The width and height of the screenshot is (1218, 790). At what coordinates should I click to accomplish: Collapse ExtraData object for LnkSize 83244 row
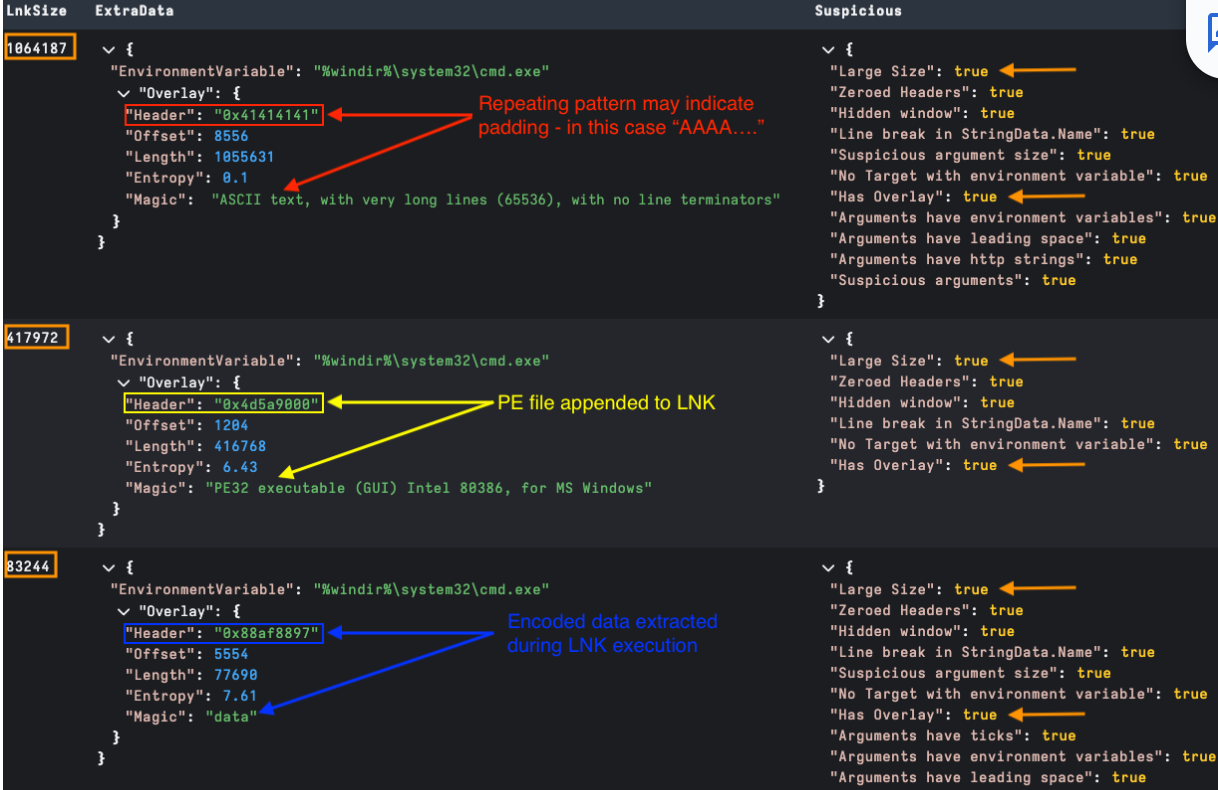(x=108, y=568)
